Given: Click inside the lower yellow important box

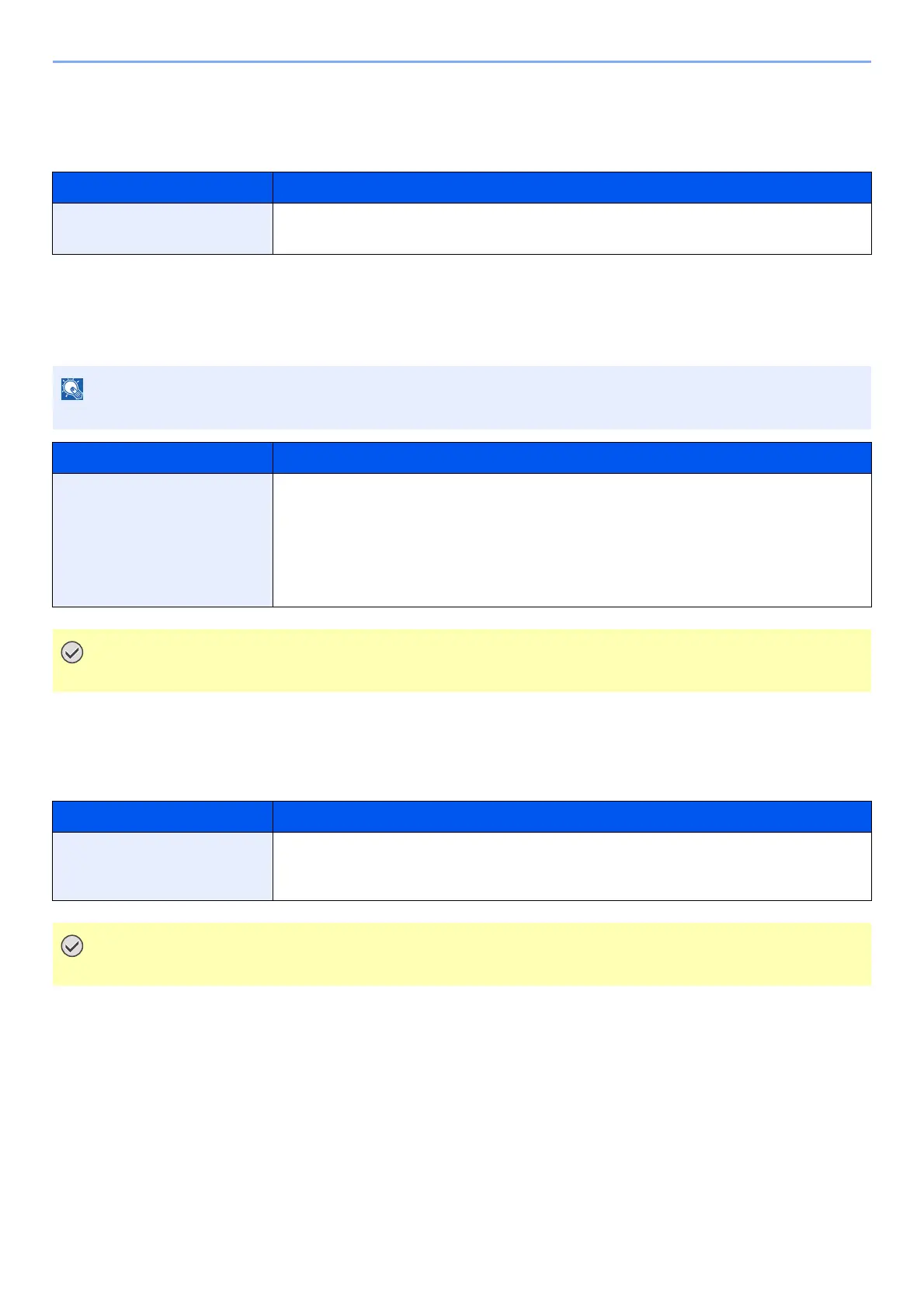Looking at the screenshot, I should tap(462, 954).
